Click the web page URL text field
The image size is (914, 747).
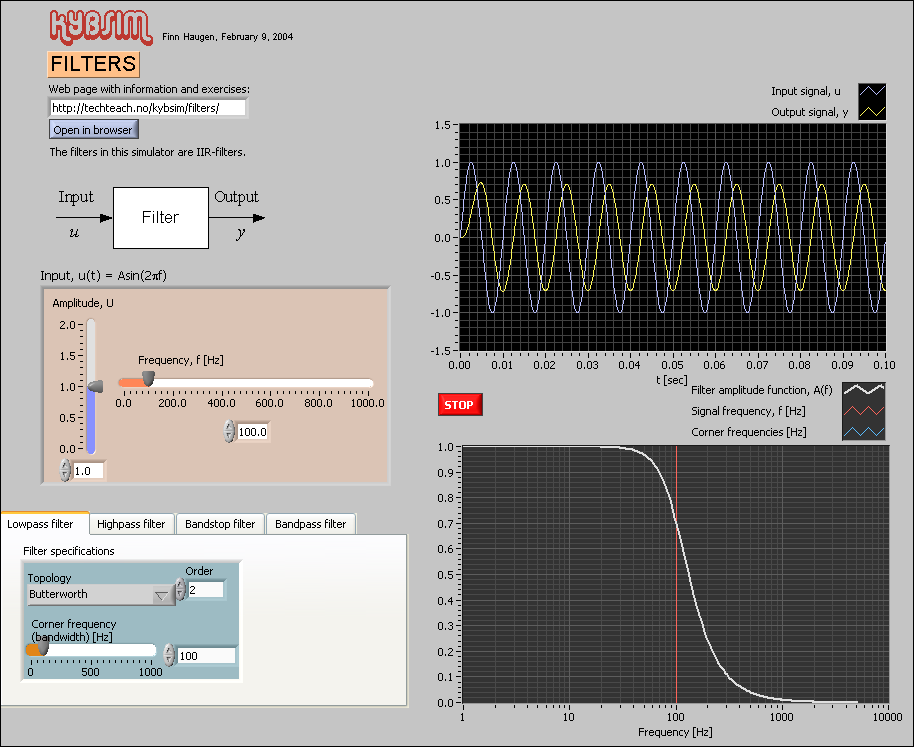[x=147, y=107]
